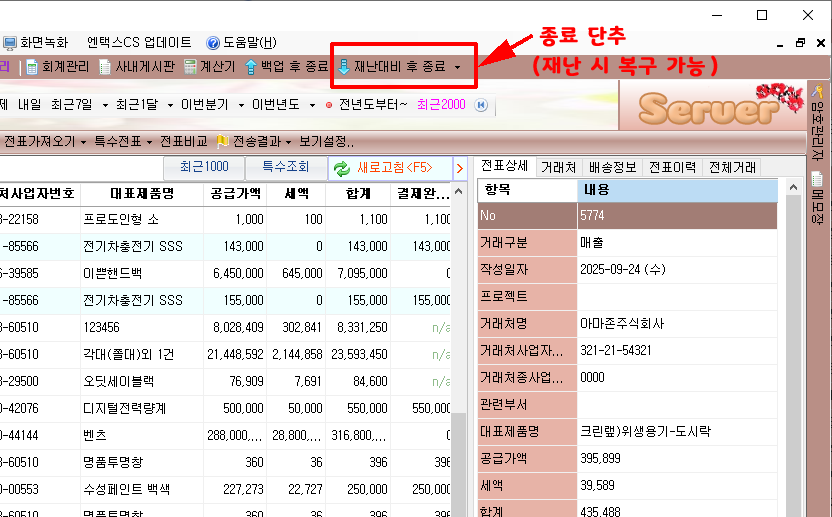
Task: Click the 최근1000 button
Action: click(x=204, y=167)
